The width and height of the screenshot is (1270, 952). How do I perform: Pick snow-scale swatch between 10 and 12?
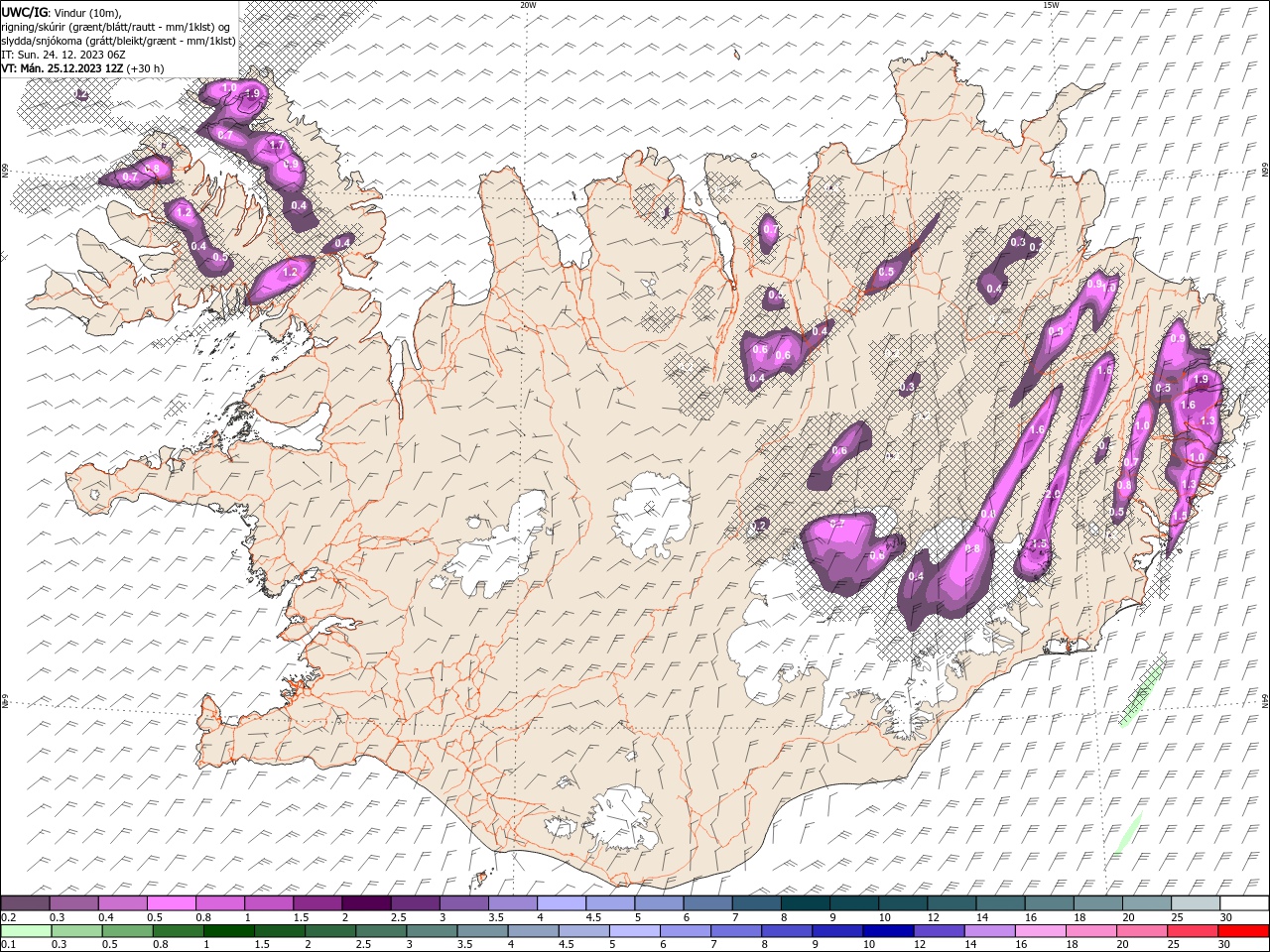point(901,903)
